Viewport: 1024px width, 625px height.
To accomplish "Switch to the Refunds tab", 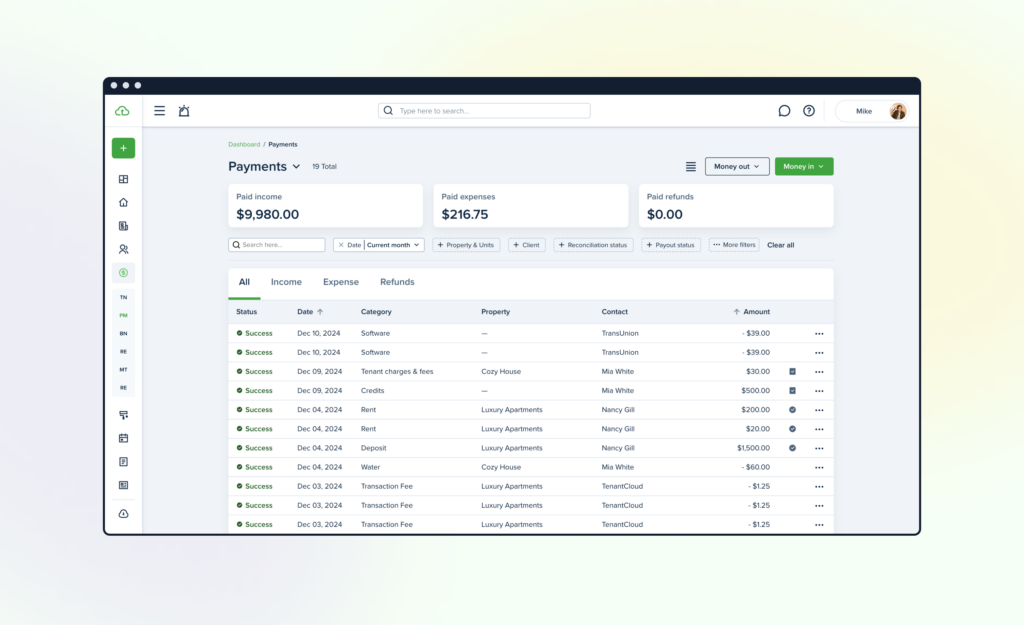I will point(397,282).
